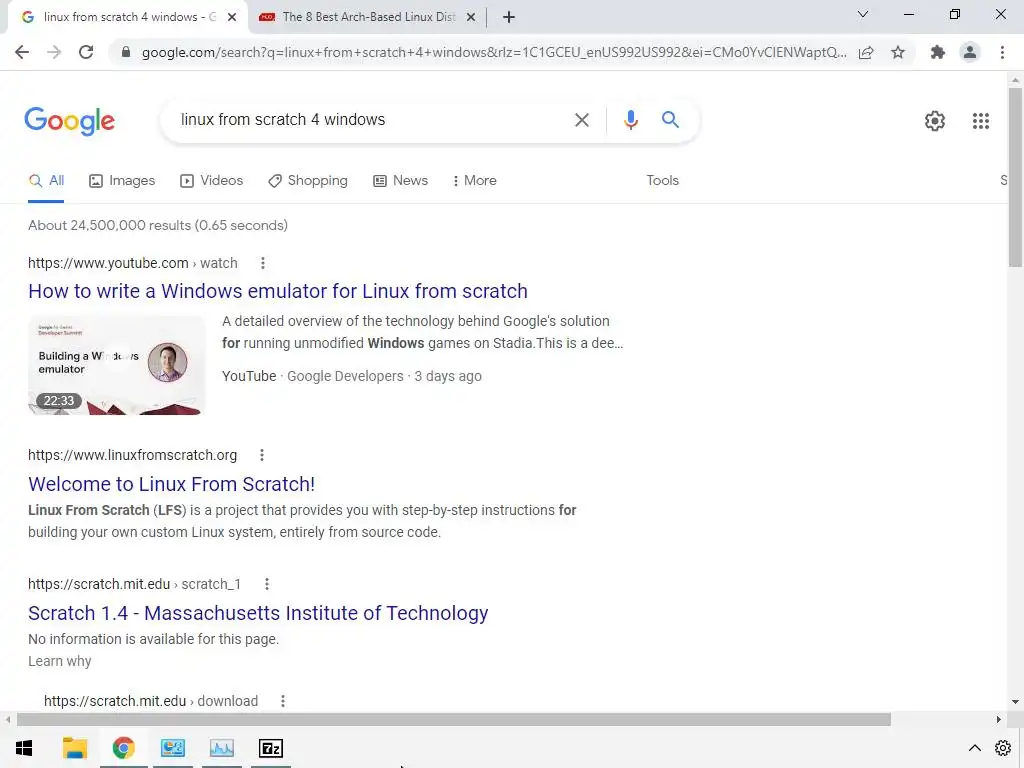Switch to the Images tab

point(122,181)
